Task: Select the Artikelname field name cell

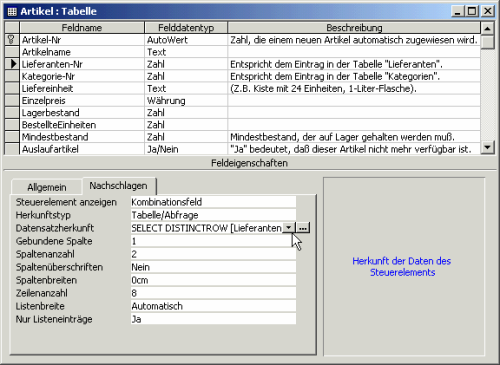Action: pos(82,52)
